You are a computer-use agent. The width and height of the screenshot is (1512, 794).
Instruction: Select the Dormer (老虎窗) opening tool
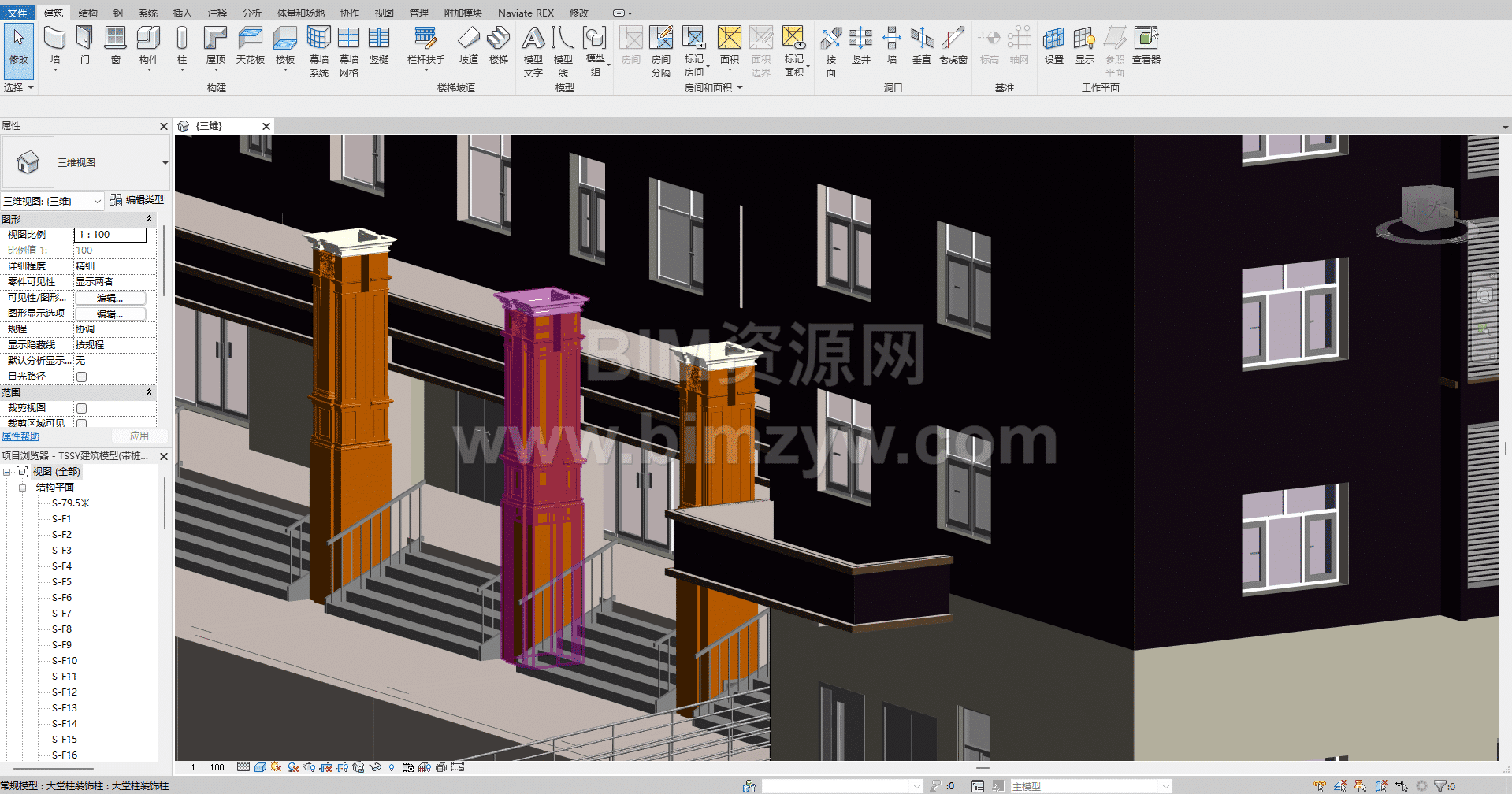(x=953, y=46)
